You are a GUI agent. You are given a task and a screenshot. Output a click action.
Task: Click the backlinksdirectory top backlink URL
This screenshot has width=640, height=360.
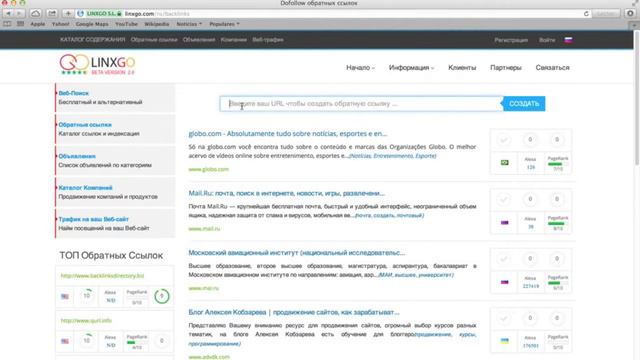pos(102,276)
